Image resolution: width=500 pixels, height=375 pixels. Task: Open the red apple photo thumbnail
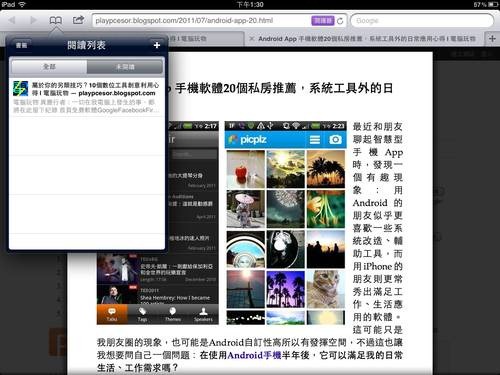tap(246, 169)
